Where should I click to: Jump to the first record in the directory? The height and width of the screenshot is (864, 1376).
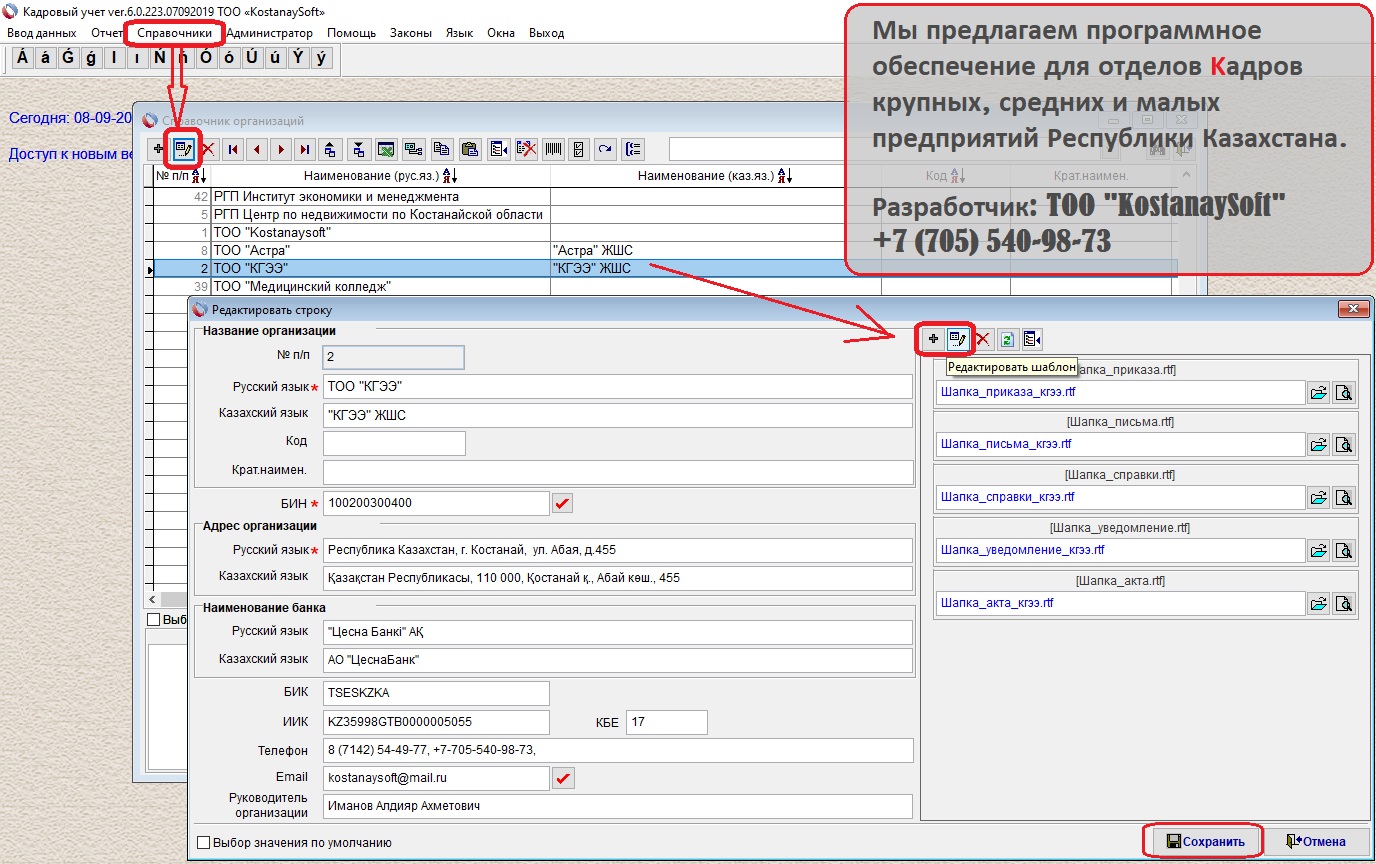click(x=233, y=150)
